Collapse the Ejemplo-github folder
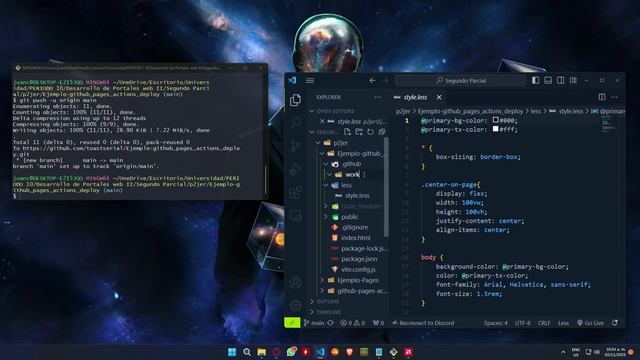 [x=322, y=153]
